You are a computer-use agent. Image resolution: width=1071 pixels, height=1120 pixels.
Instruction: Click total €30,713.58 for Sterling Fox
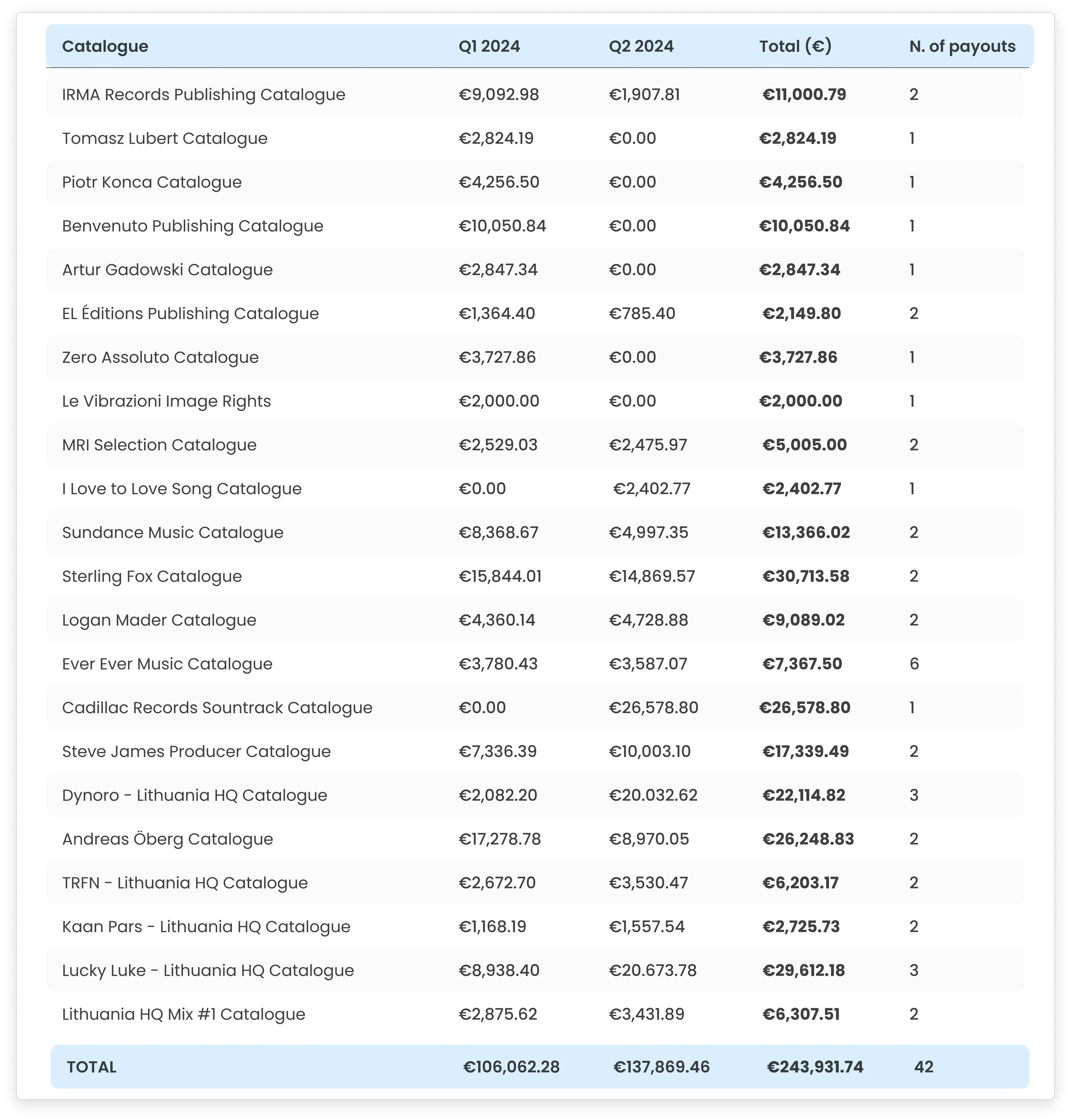[806, 577]
